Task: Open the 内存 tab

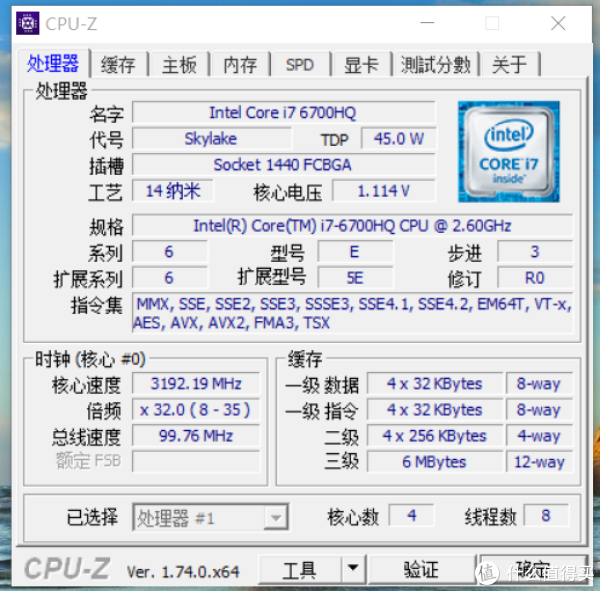Action: click(240, 64)
